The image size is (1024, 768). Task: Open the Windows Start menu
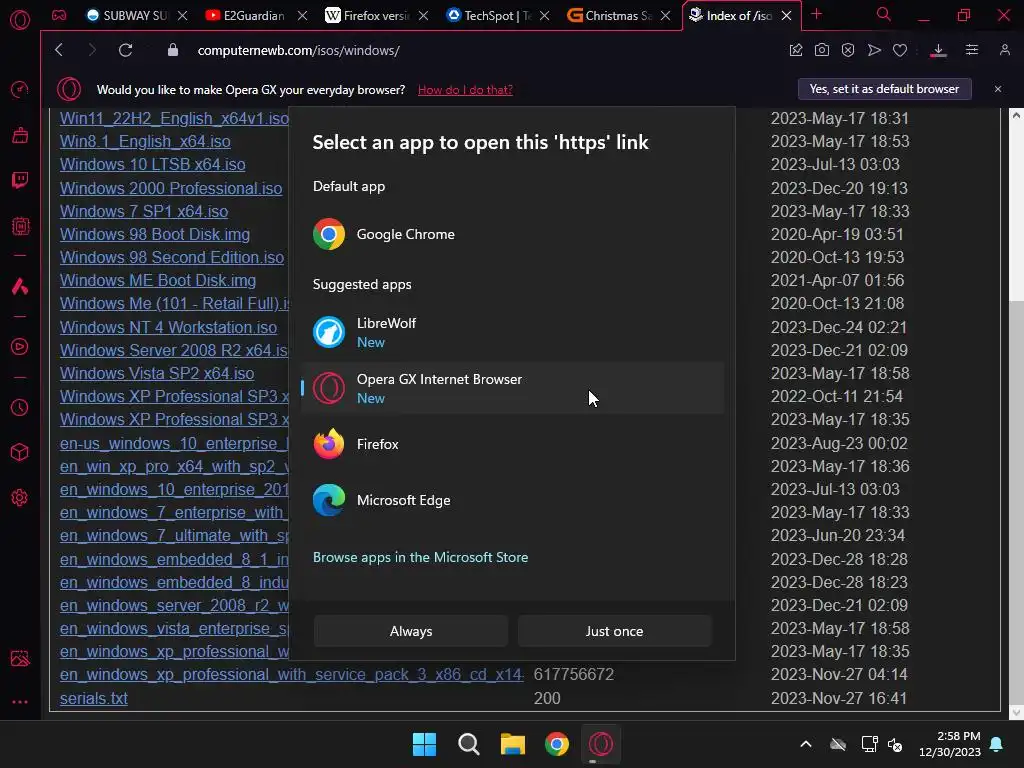424,744
